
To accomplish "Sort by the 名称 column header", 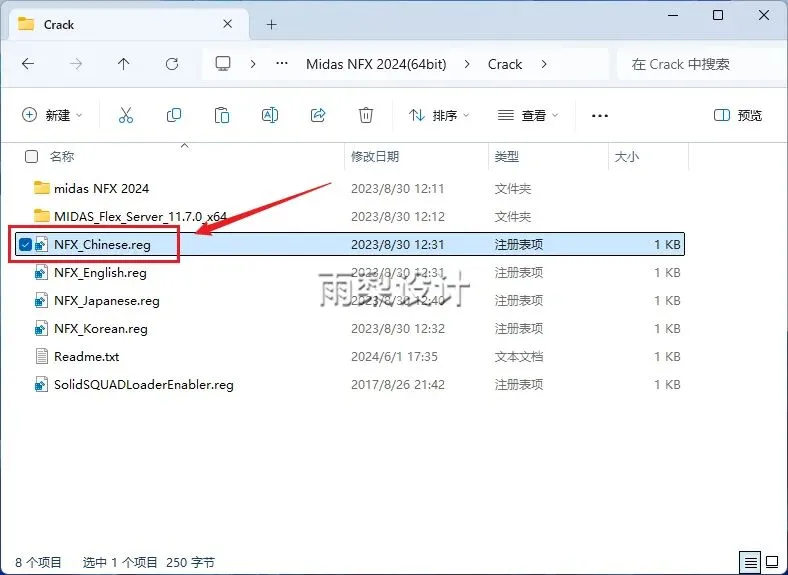I will coord(62,157).
